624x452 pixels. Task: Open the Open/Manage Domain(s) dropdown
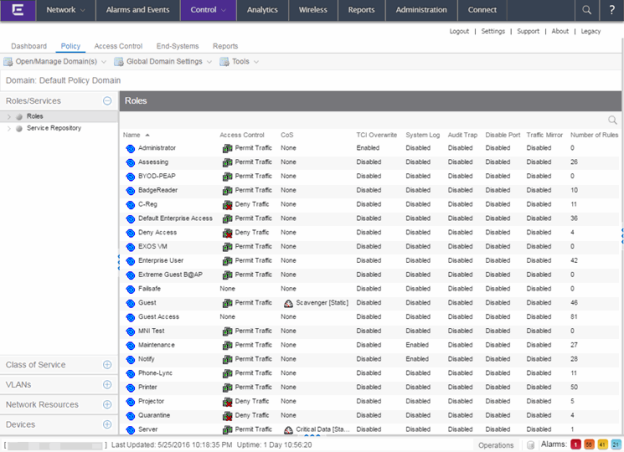(104, 62)
